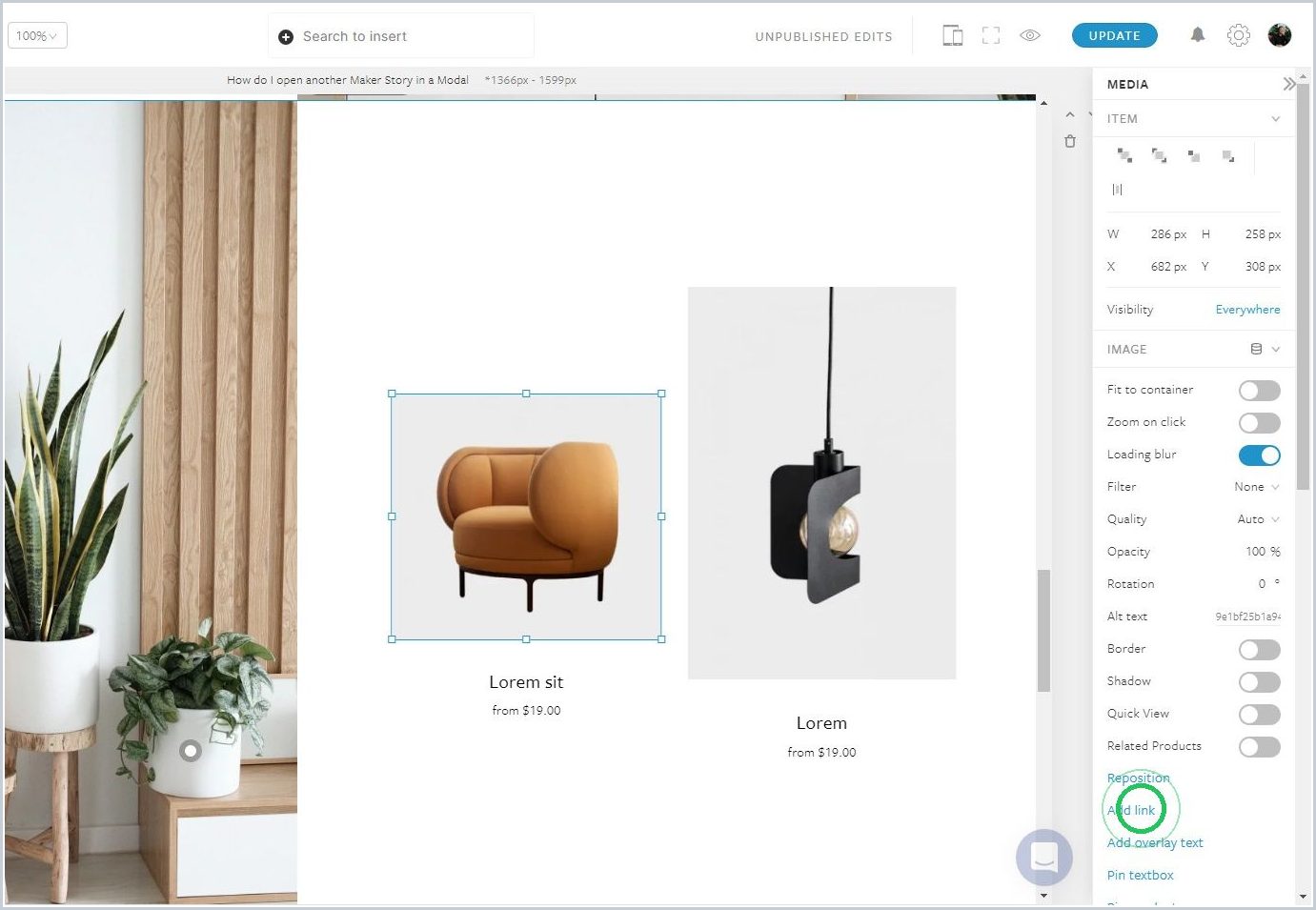
Task: Click the UPDATE button
Action: click(1114, 35)
